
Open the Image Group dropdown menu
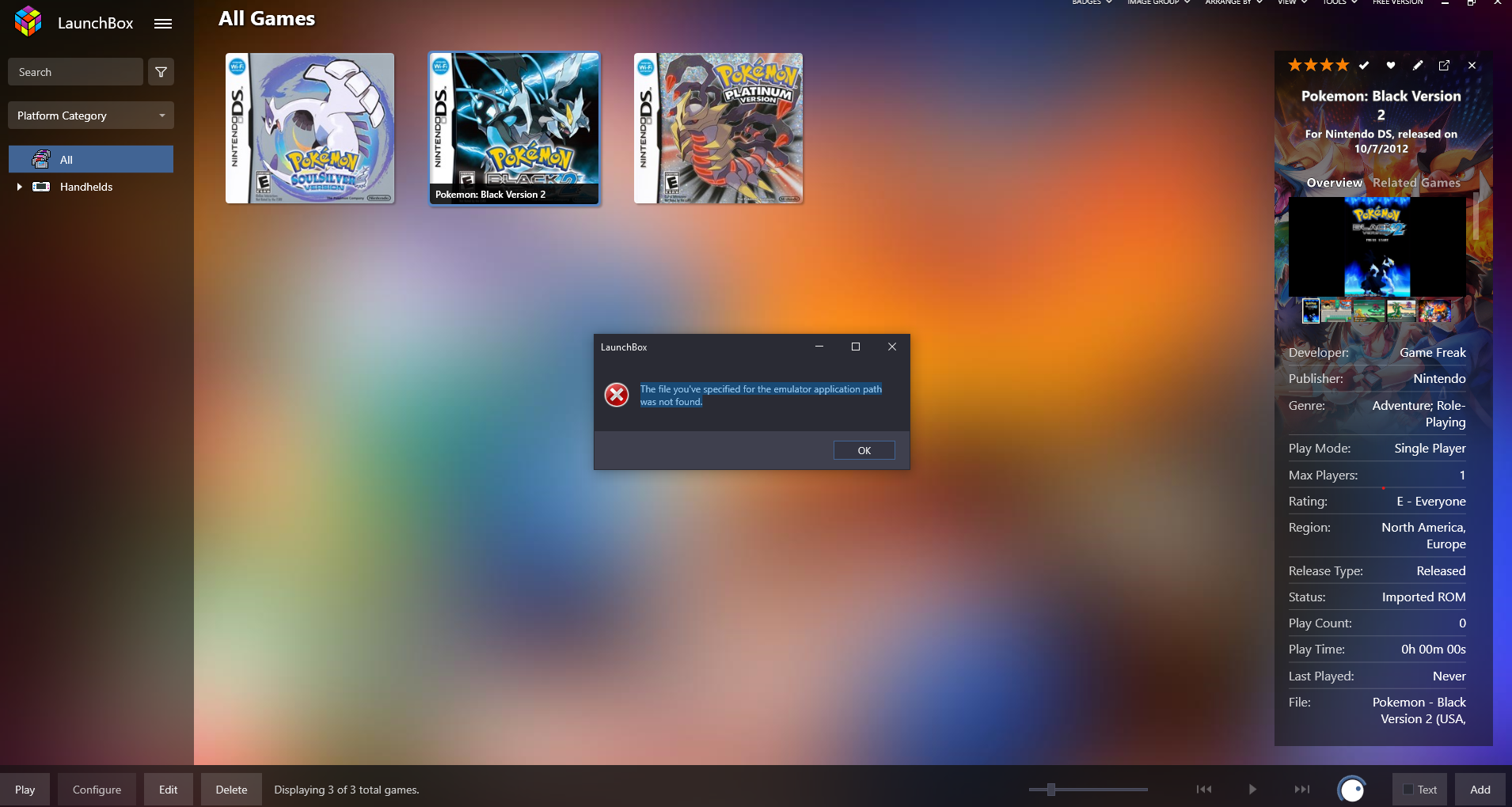coord(1158,2)
